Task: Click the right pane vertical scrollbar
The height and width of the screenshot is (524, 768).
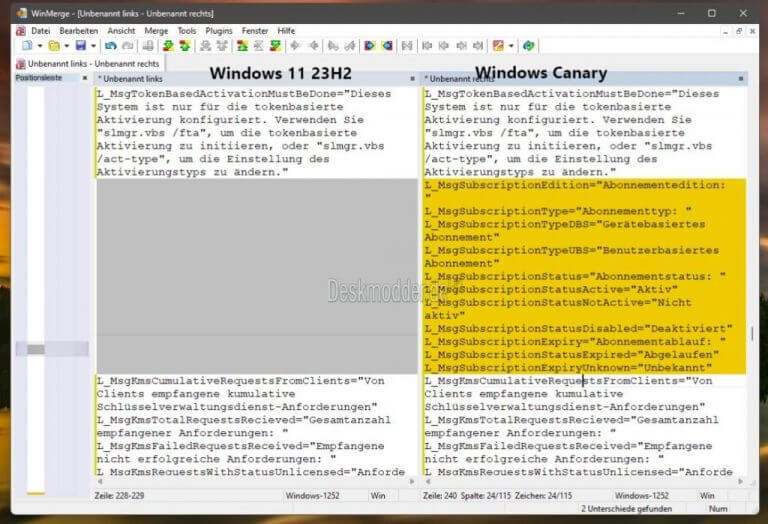Action: pos(752,280)
